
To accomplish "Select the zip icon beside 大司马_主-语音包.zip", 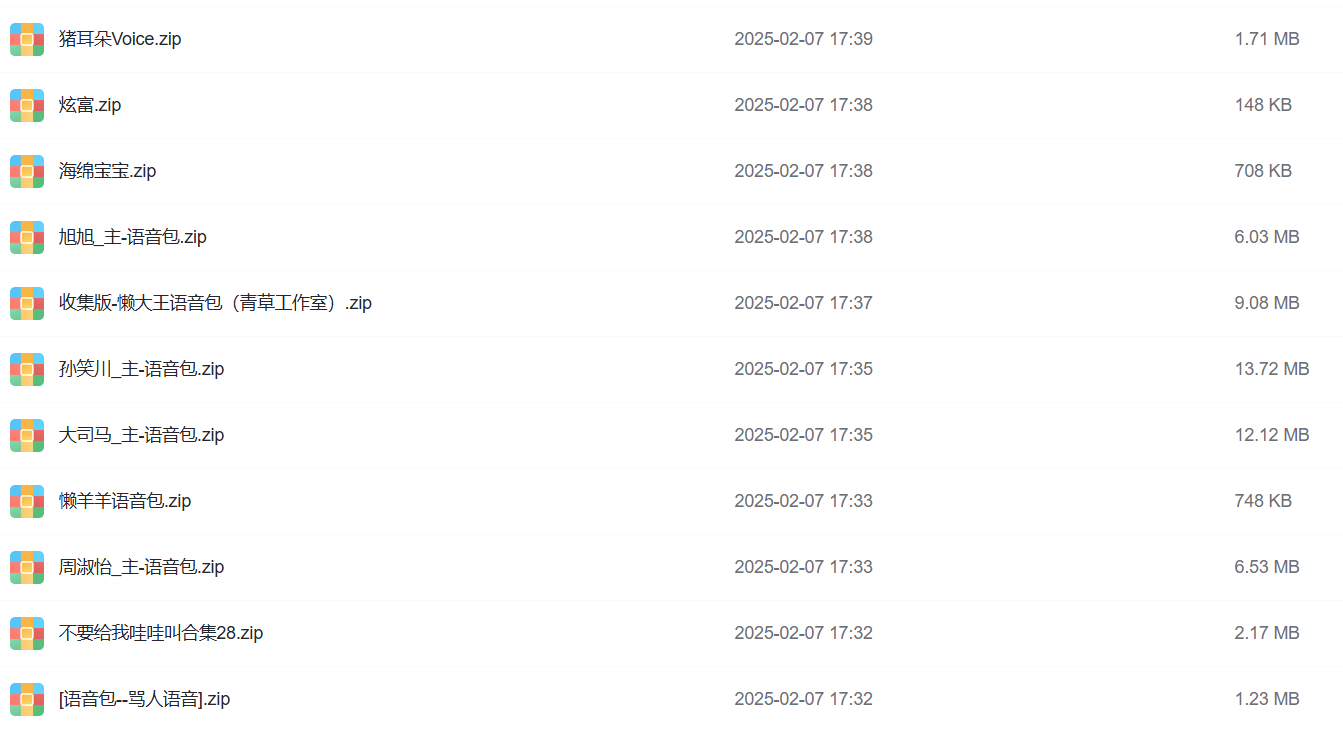I will coord(27,435).
